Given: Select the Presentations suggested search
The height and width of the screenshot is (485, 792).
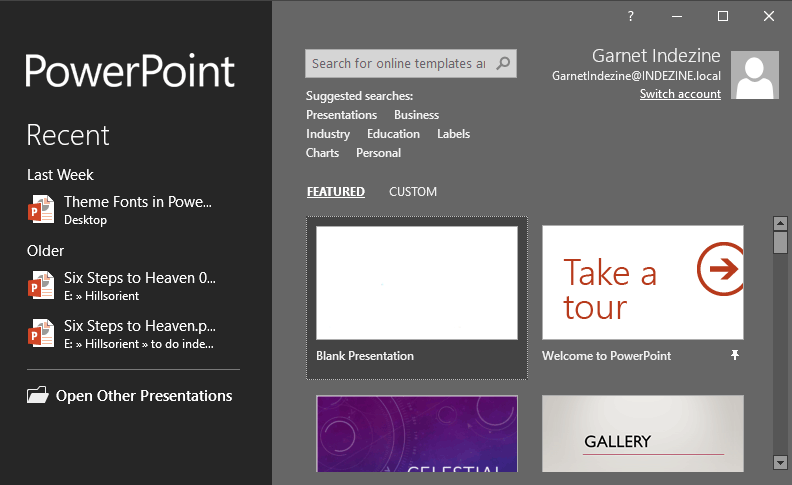Looking at the screenshot, I should pyautogui.click(x=341, y=115).
